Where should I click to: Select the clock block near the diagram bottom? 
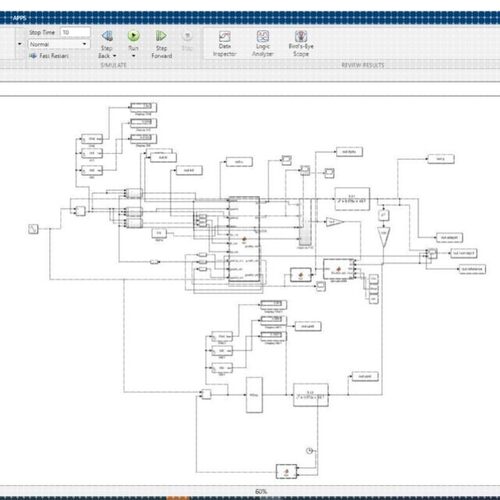(309, 451)
